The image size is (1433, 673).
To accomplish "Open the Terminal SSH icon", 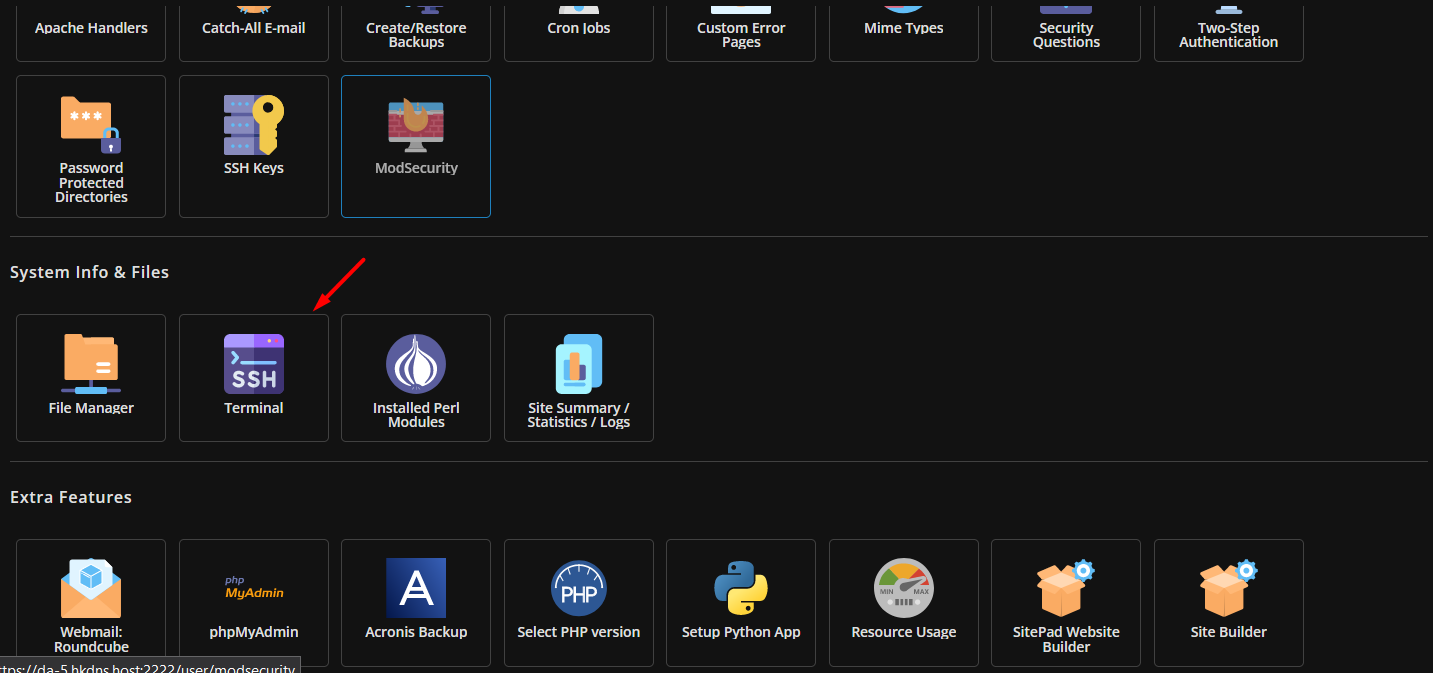I will pyautogui.click(x=254, y=364).
